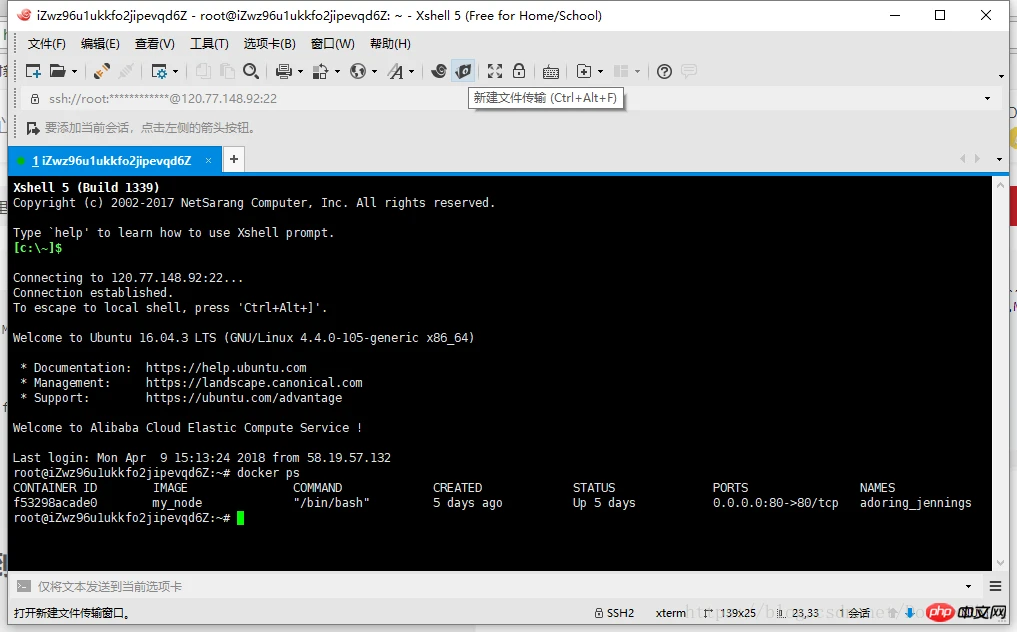Click container ID f53298acade0 text

pos(55,503)
